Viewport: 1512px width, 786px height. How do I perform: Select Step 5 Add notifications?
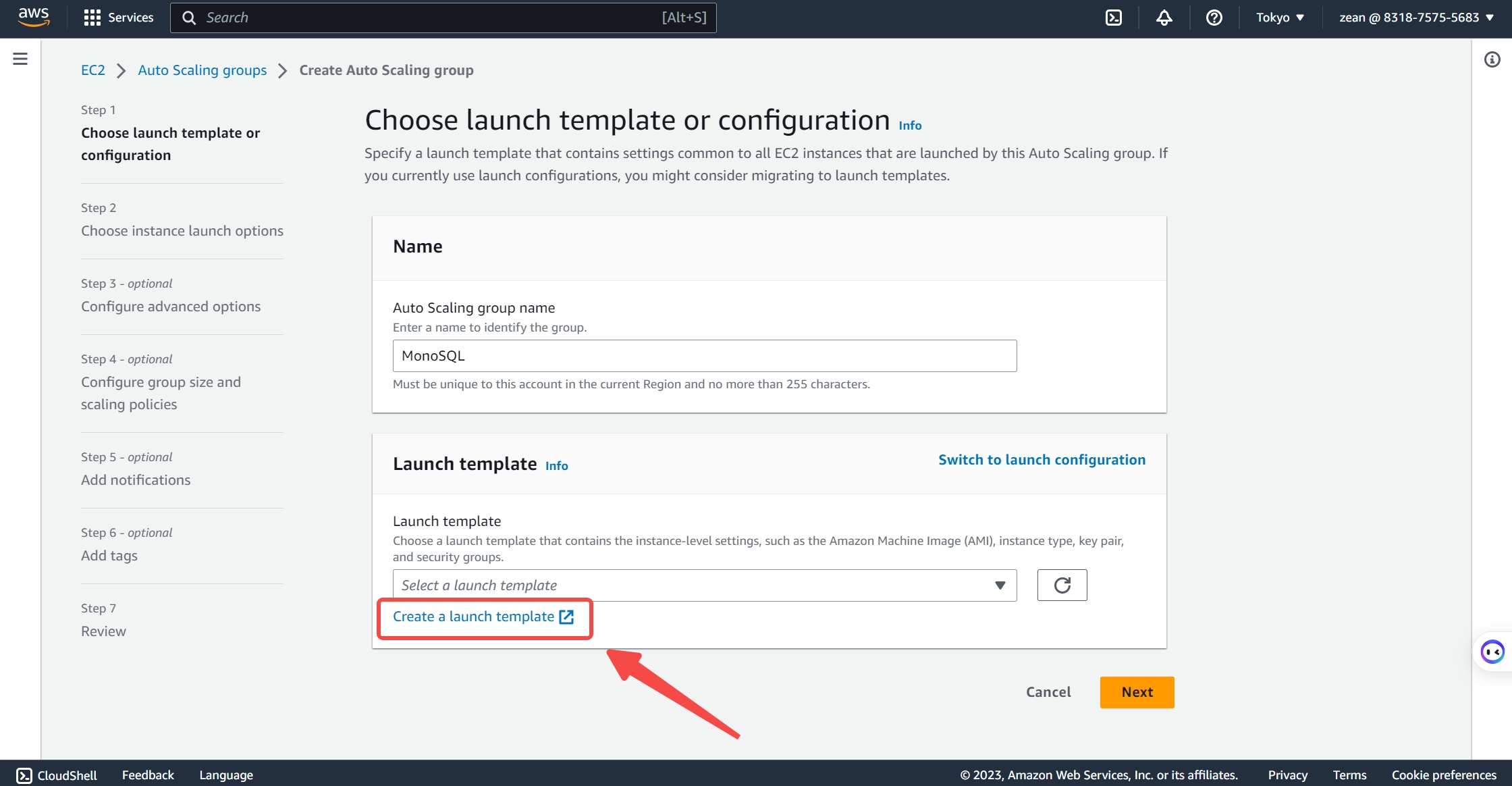(x=136, y=480)
